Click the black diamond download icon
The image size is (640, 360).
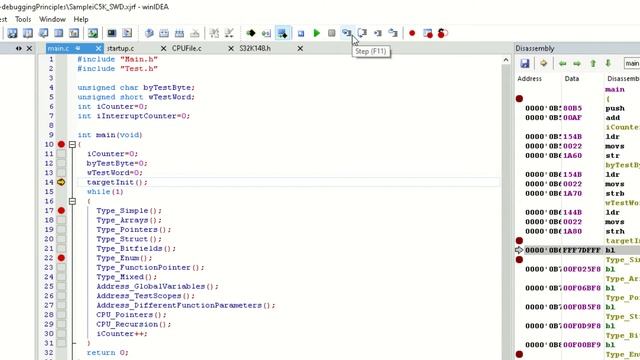click(251, 33)
